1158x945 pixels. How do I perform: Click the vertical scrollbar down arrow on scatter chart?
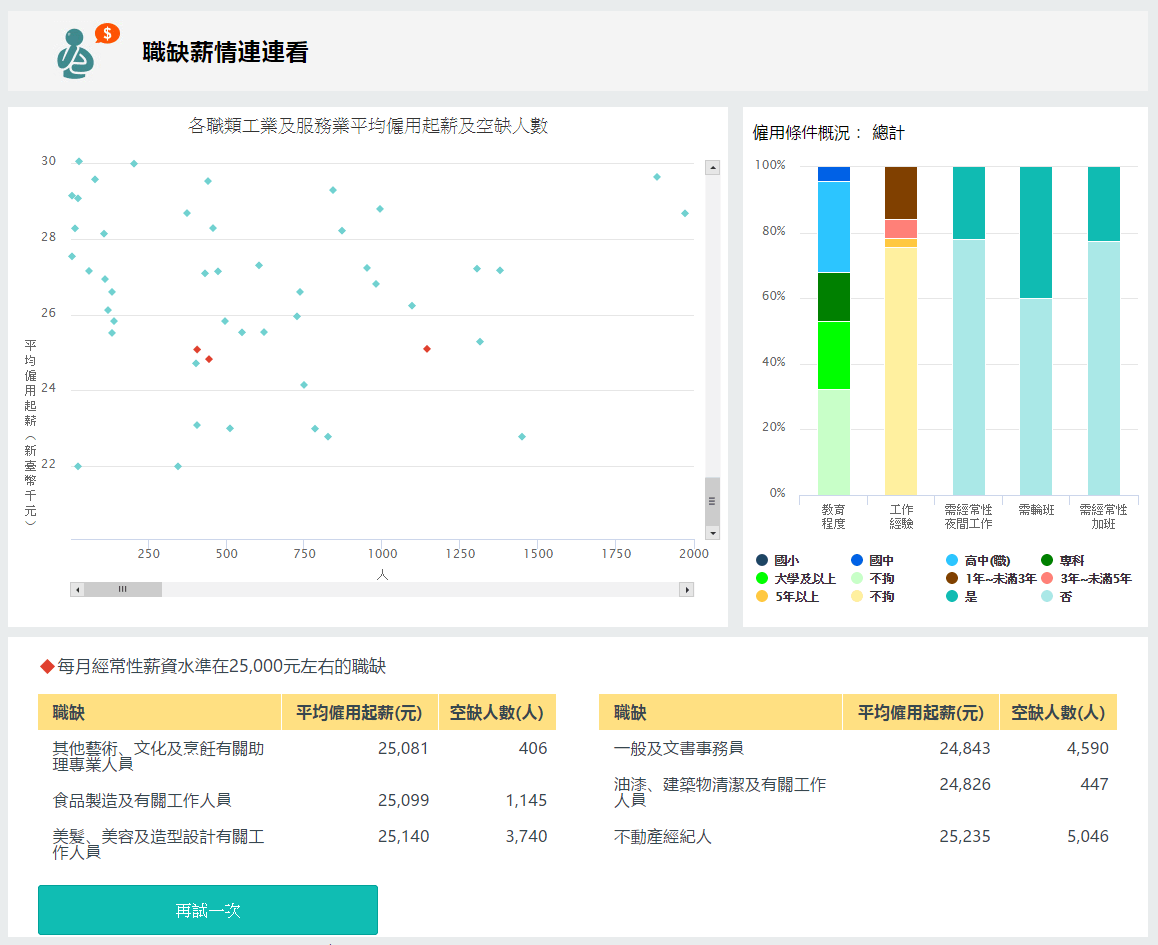coord(712,533)
